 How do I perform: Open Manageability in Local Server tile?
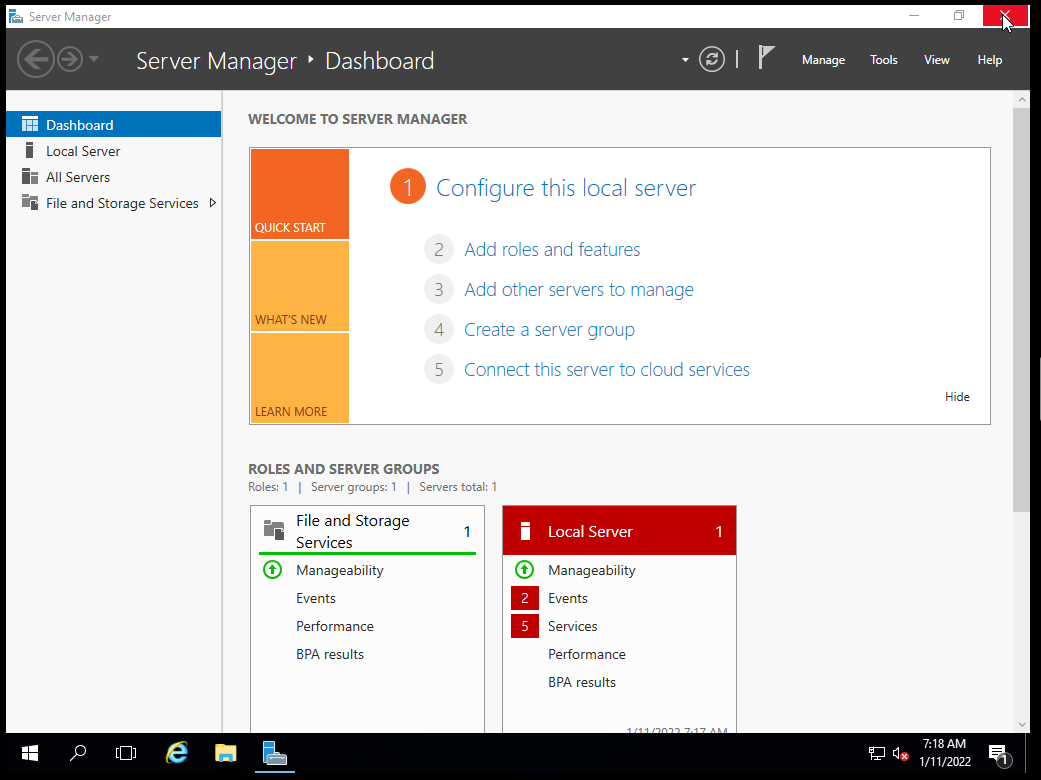pos(592,570)
